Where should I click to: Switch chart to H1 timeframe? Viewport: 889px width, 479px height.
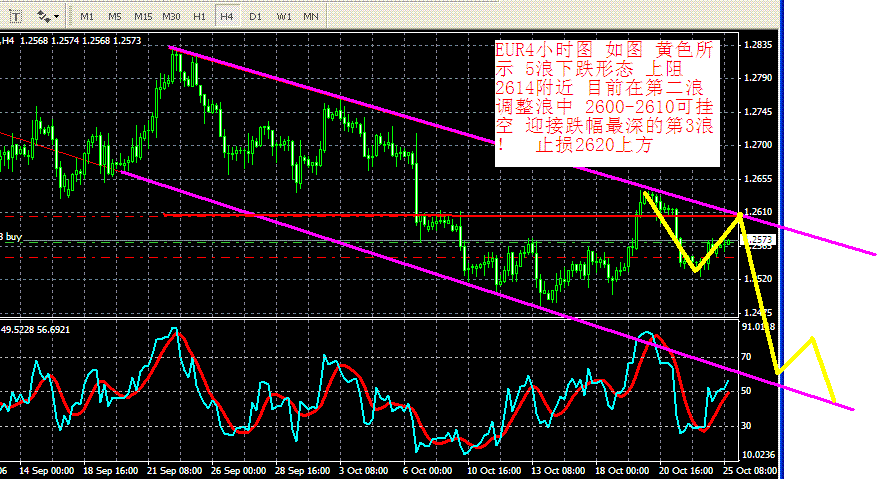(199, 16)
